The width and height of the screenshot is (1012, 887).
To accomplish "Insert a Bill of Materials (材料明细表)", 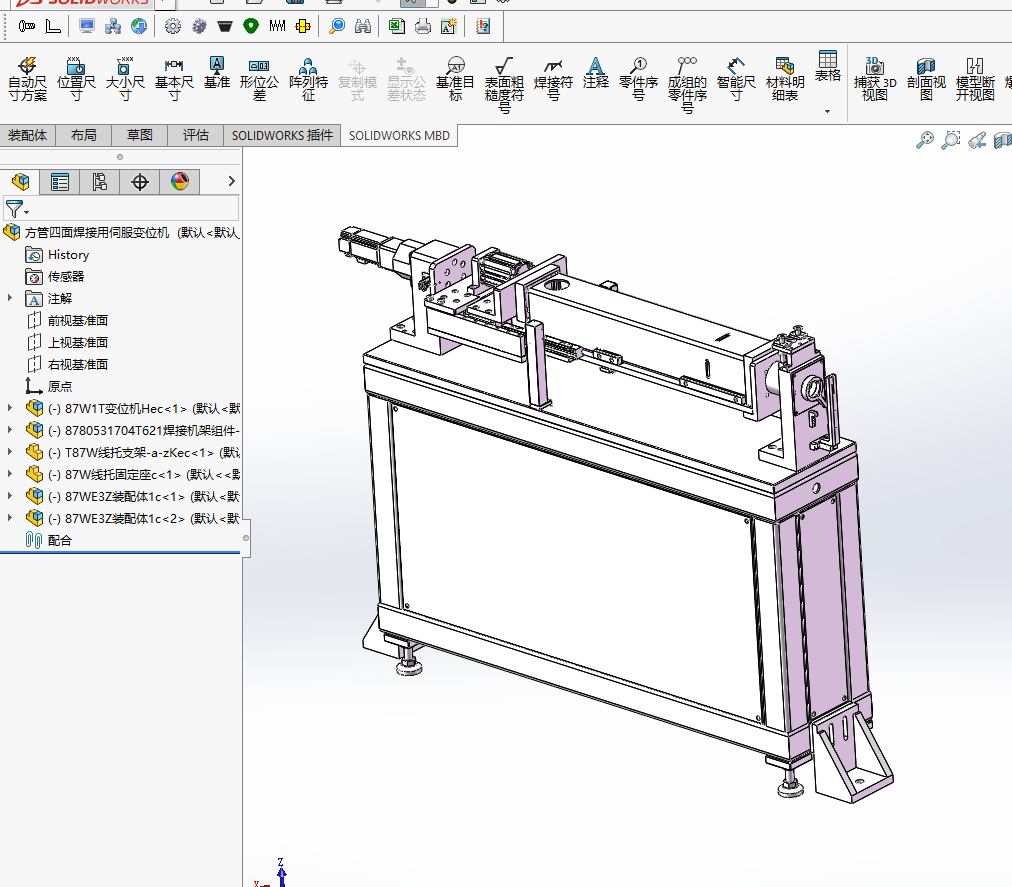I will (x=785, y=79).
